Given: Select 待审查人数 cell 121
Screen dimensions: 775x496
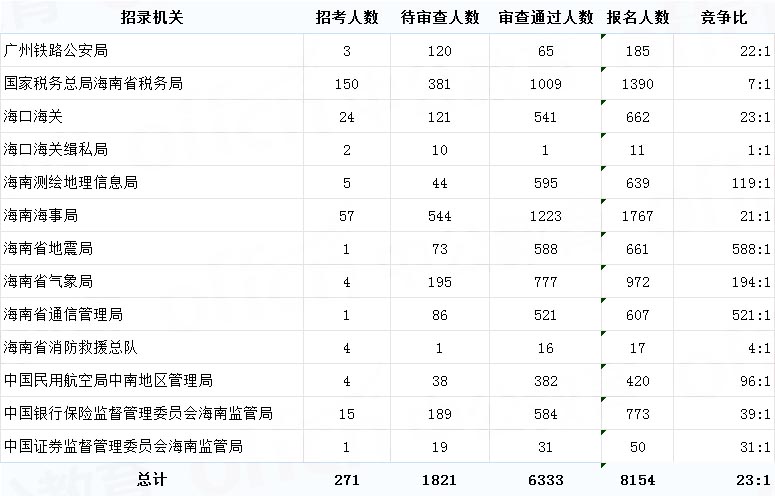Looking at the screenshot, I should 439,117.
